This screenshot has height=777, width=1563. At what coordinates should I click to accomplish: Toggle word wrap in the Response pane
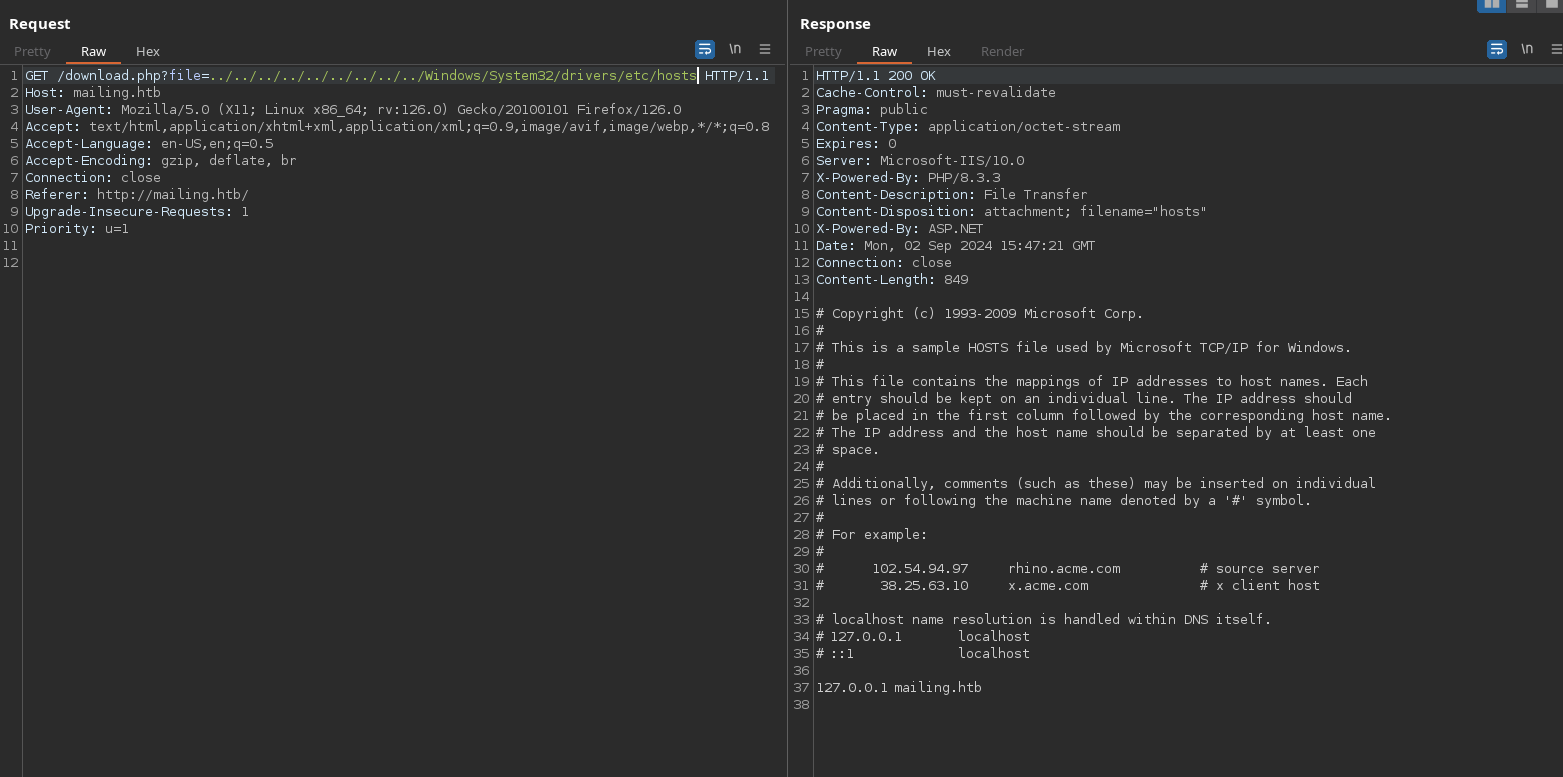click(x=1497, y=49)
